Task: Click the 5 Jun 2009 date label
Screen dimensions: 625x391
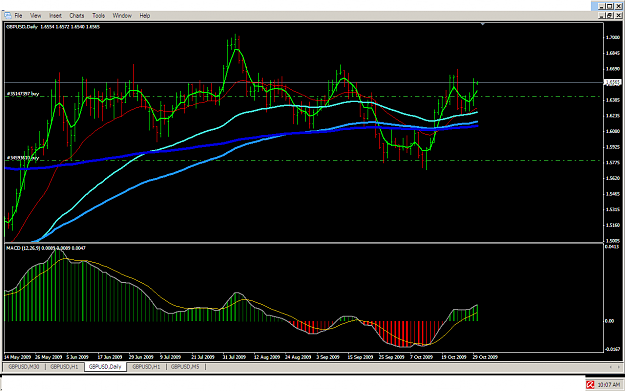Action: [77, 357]
